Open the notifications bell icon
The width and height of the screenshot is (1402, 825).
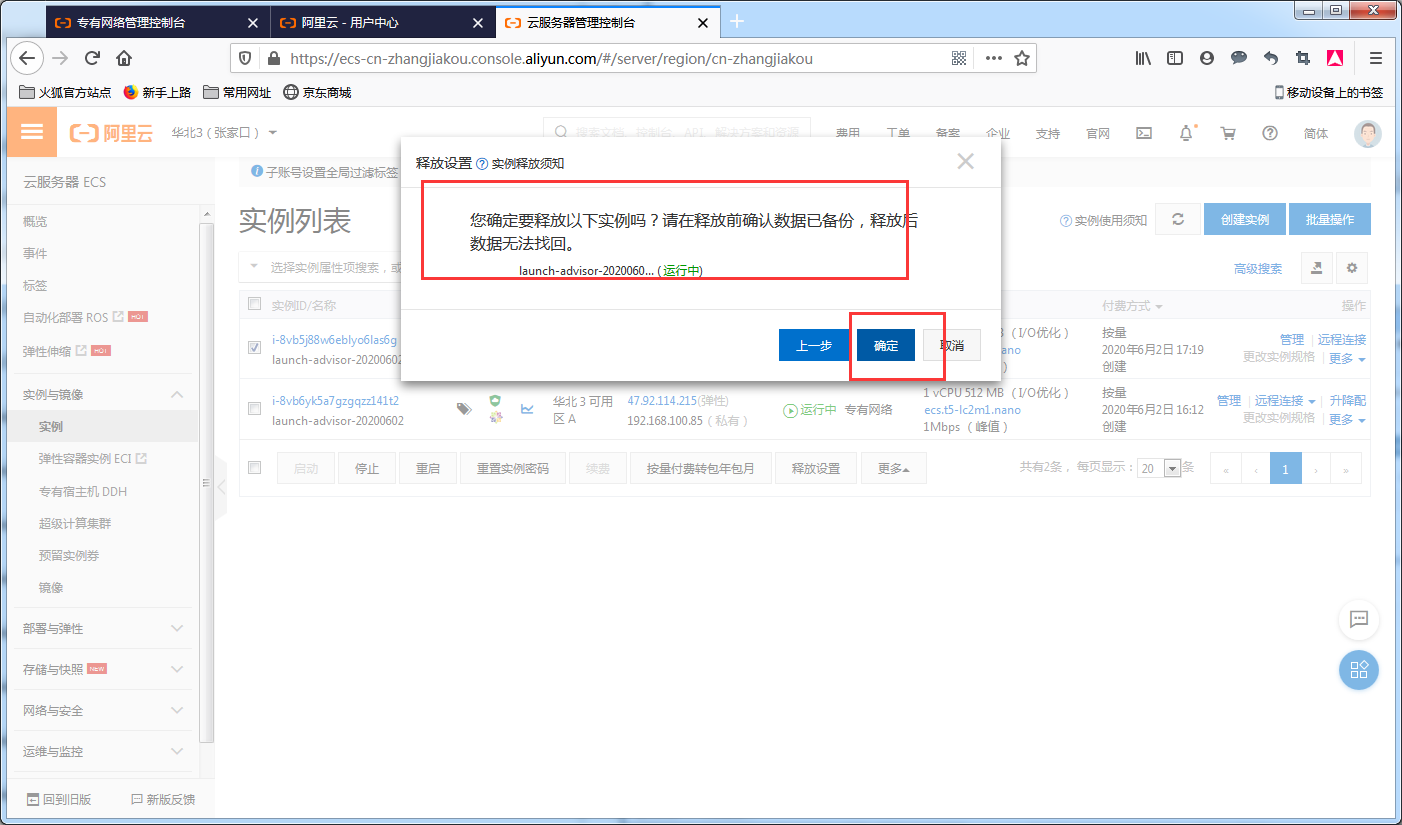[x=1185, y=132]
